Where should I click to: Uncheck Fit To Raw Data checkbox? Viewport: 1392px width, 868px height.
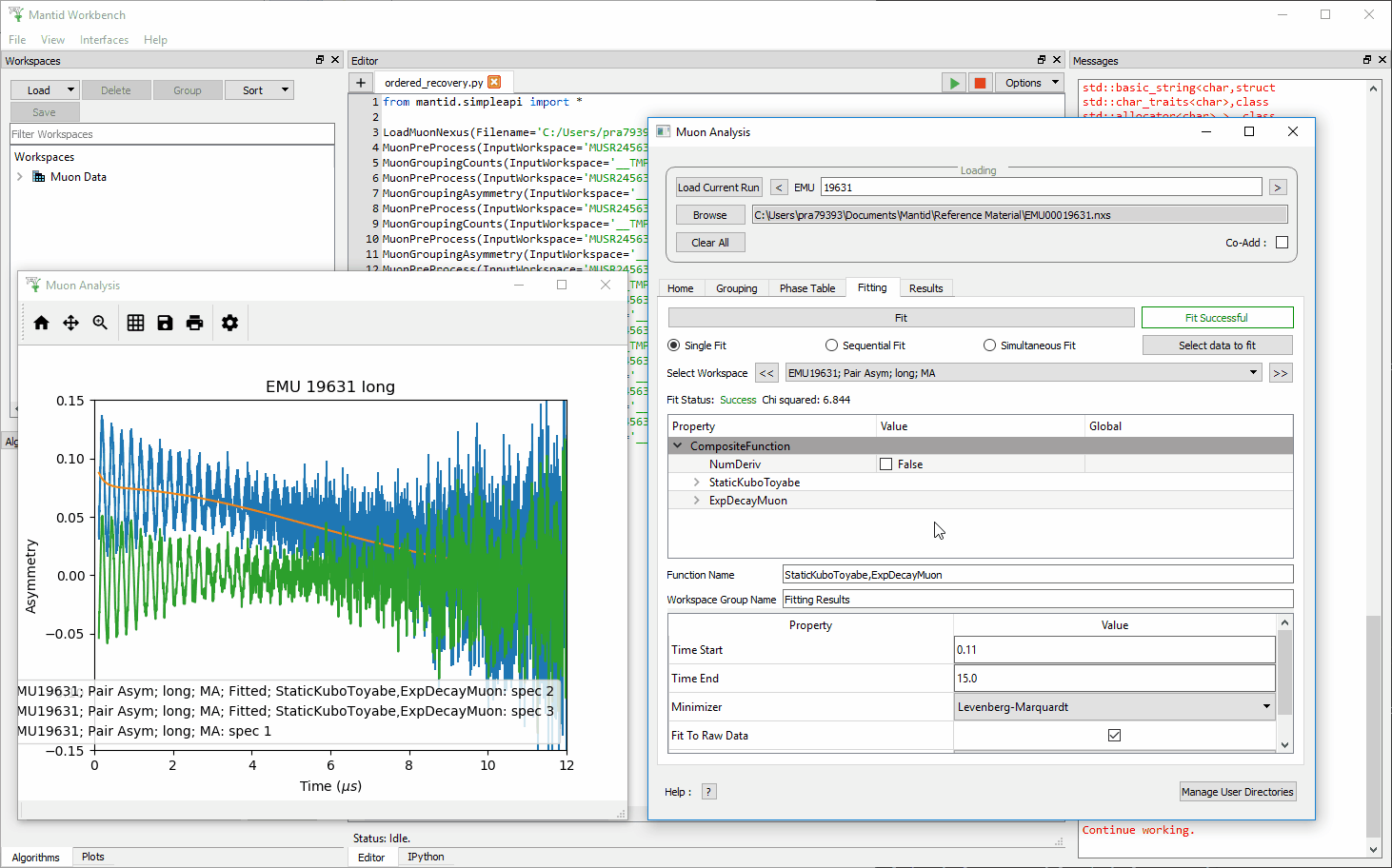click(1114, 736)
